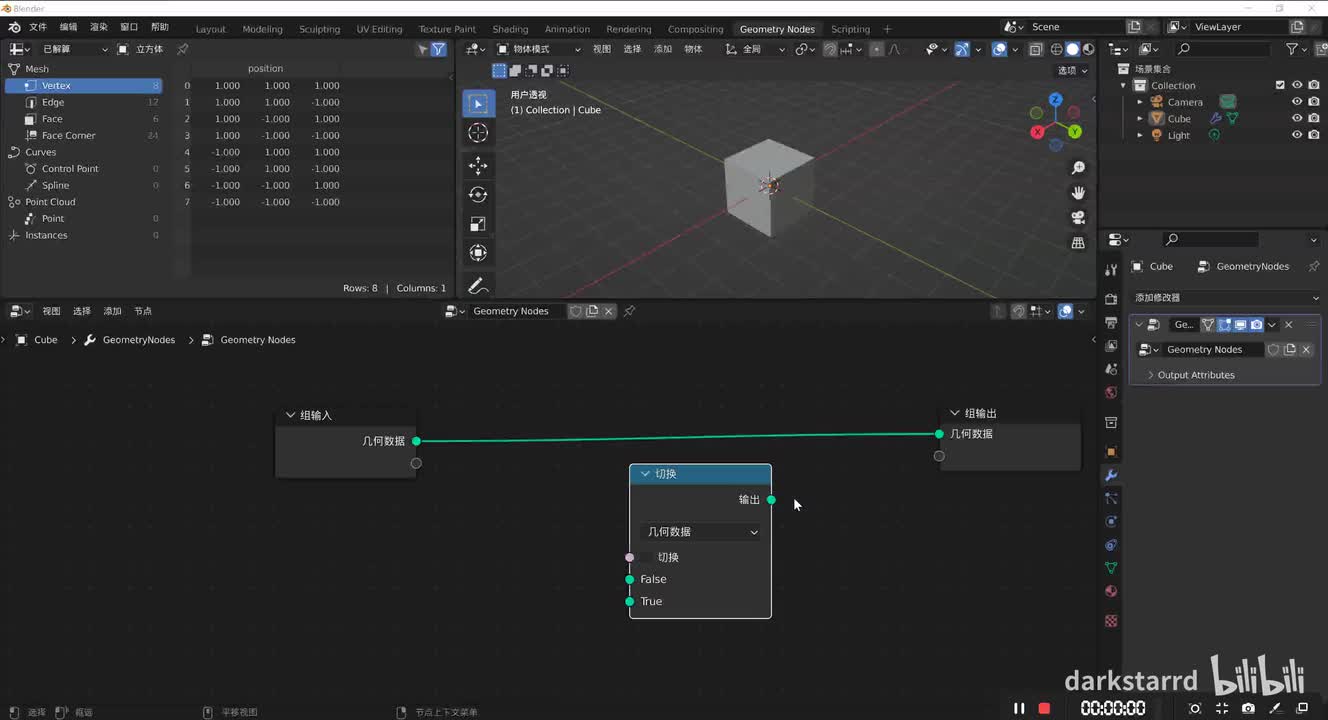The image size is (1328, 720).
Task: Toggle X-ray mode in viewport header
Action: point(1036,49)
